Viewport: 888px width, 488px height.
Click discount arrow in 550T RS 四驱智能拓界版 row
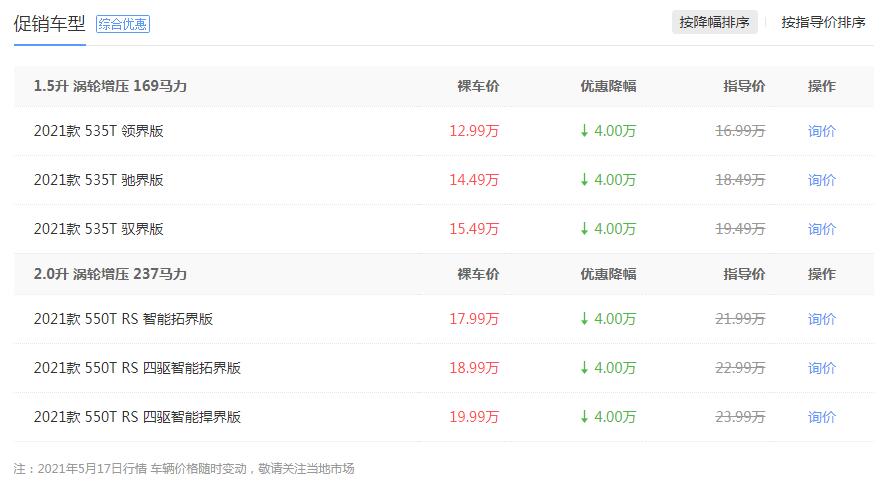click(584, 368)
